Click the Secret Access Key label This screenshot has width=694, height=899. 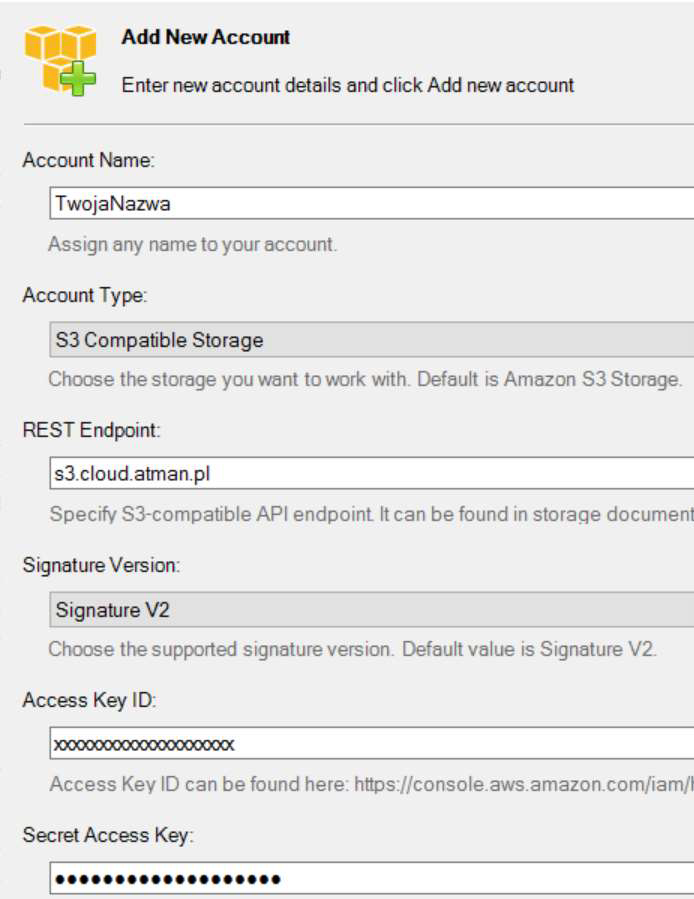coord(107,835)
